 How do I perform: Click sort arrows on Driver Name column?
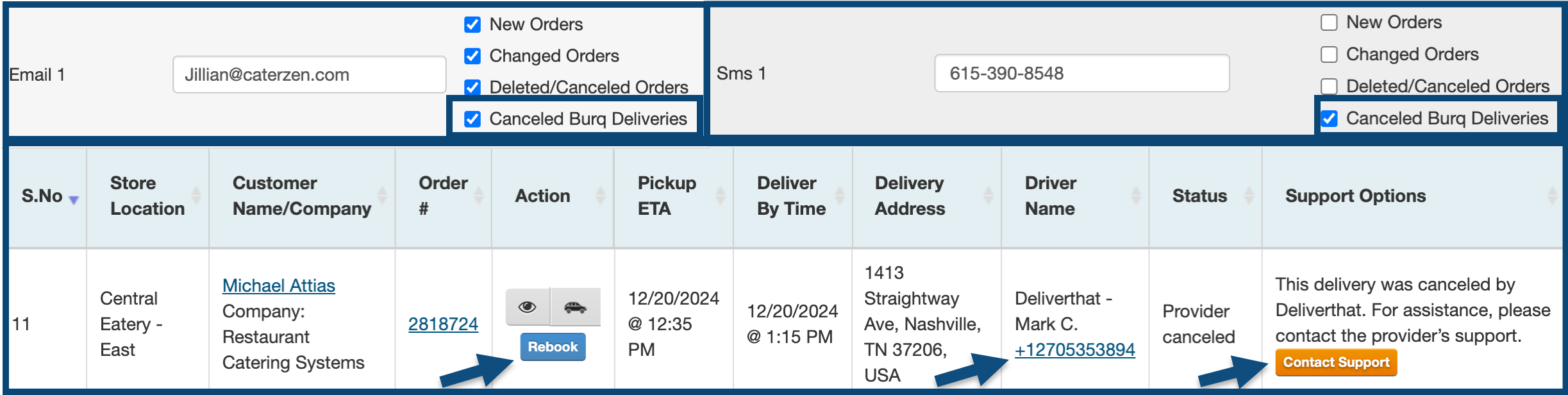click(x=1136, y=196)
